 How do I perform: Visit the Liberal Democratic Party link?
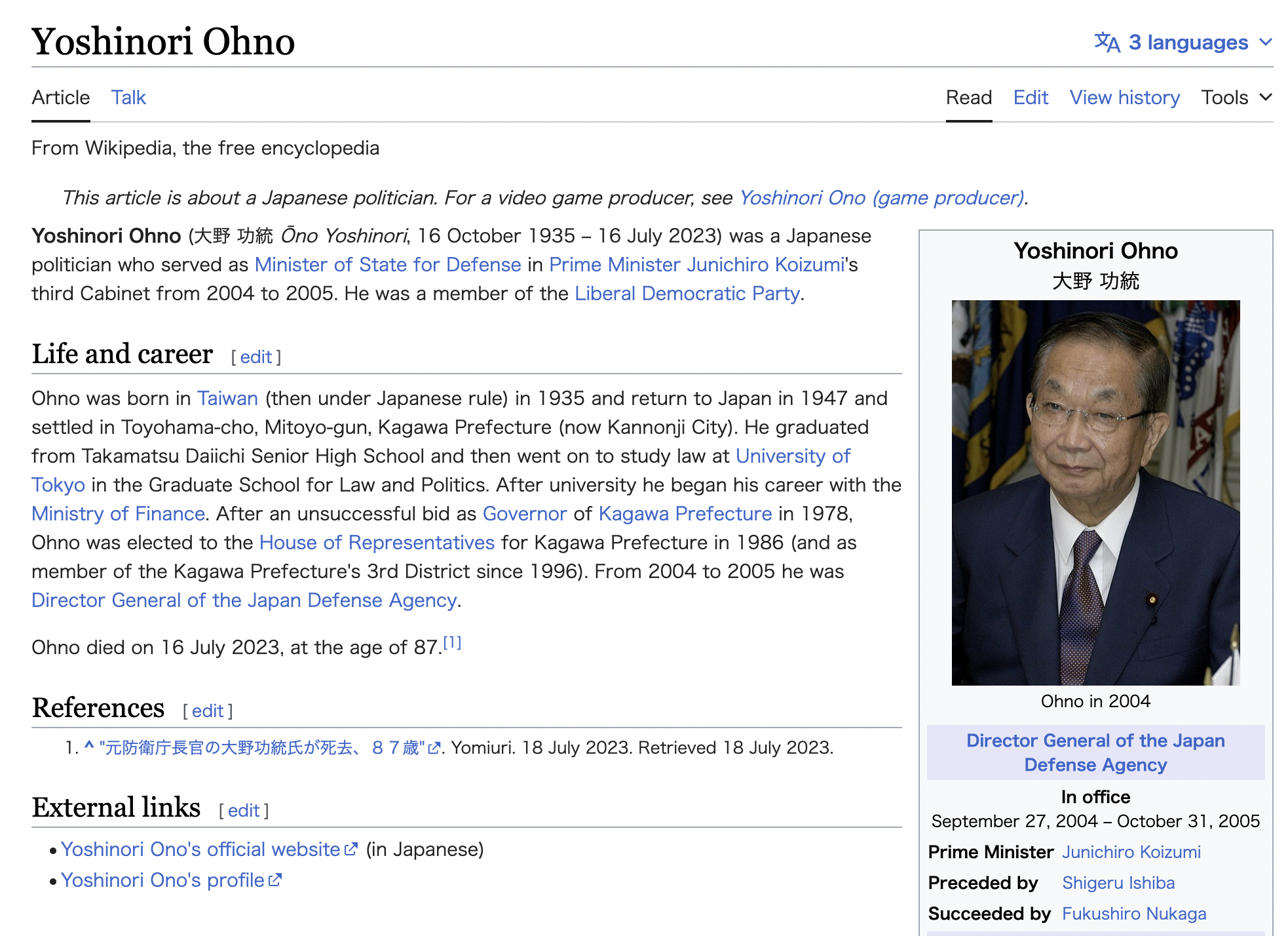coord(687,294)
